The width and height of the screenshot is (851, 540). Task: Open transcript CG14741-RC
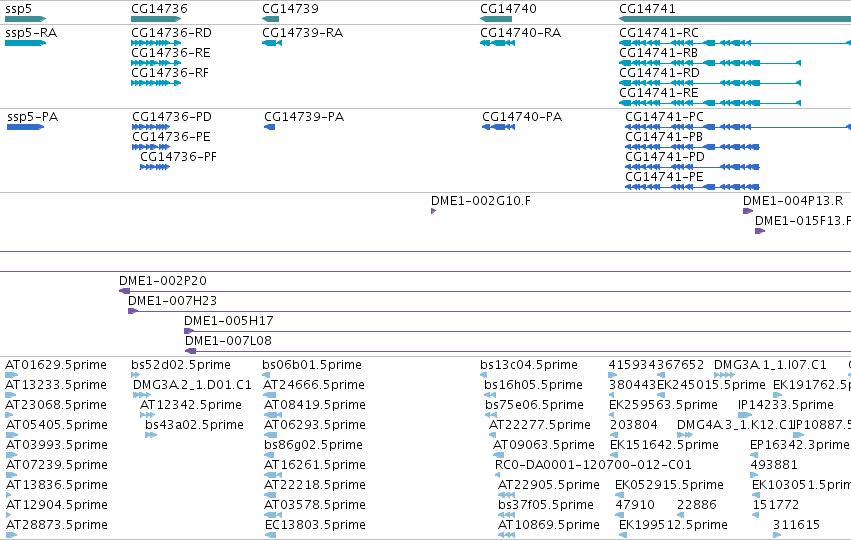coord(659,33)
